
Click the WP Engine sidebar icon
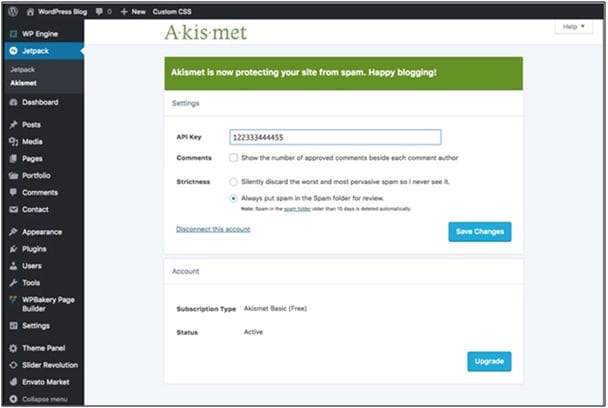(14, 34)
